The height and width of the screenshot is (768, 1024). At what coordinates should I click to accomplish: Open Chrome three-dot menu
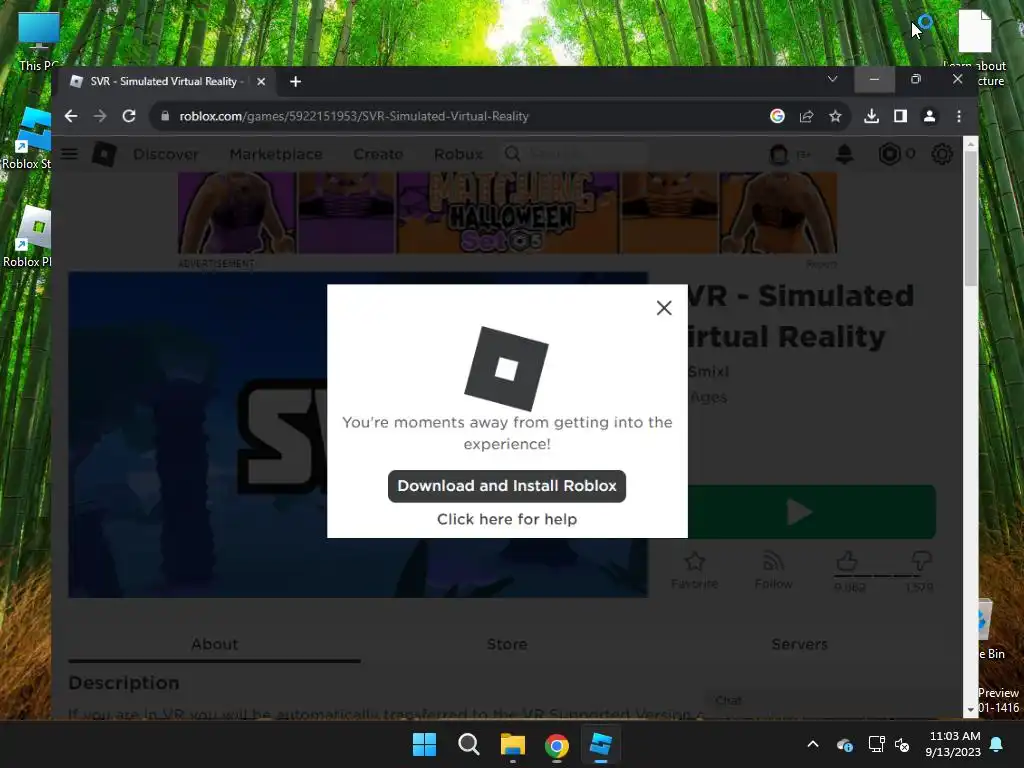point(959,116)
